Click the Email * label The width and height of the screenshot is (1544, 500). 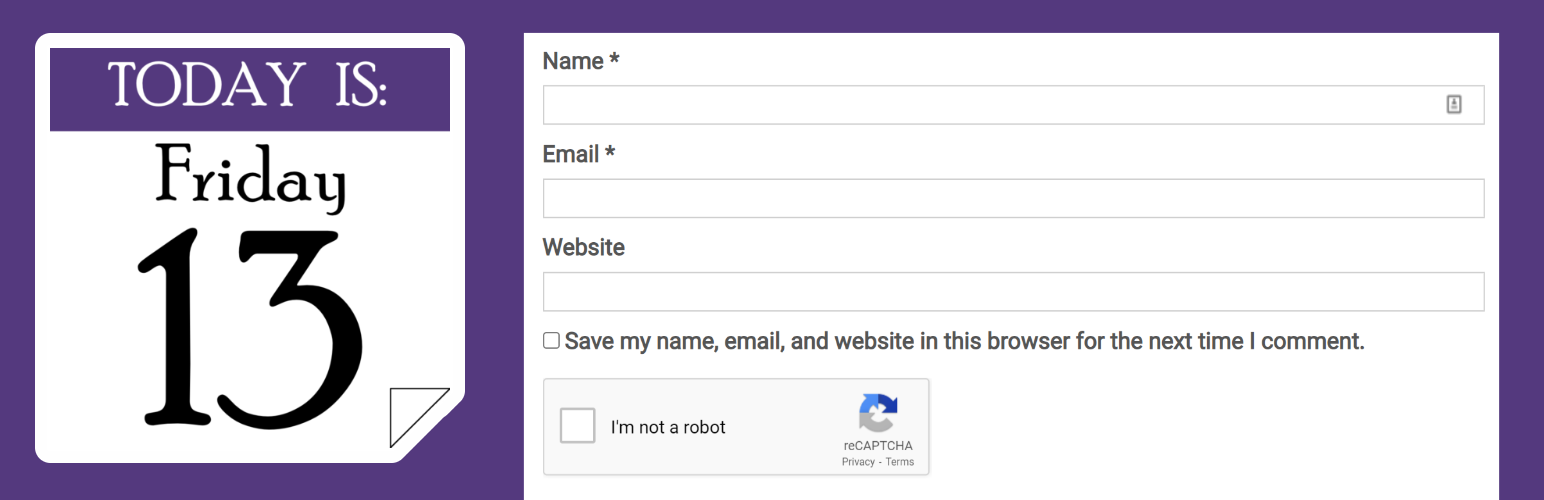[x=578, y=154]
